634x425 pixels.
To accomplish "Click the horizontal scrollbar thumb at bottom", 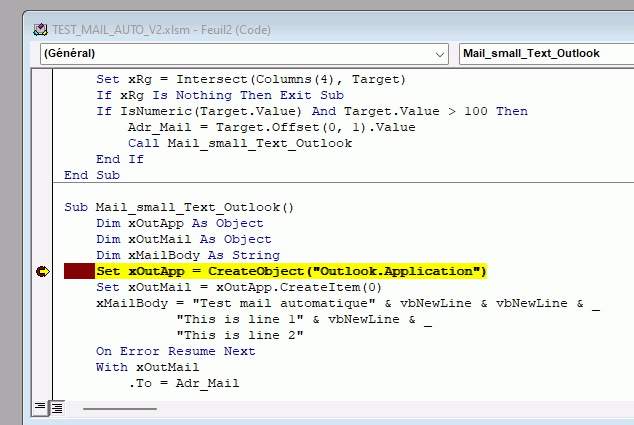I will tap(120, 408).
